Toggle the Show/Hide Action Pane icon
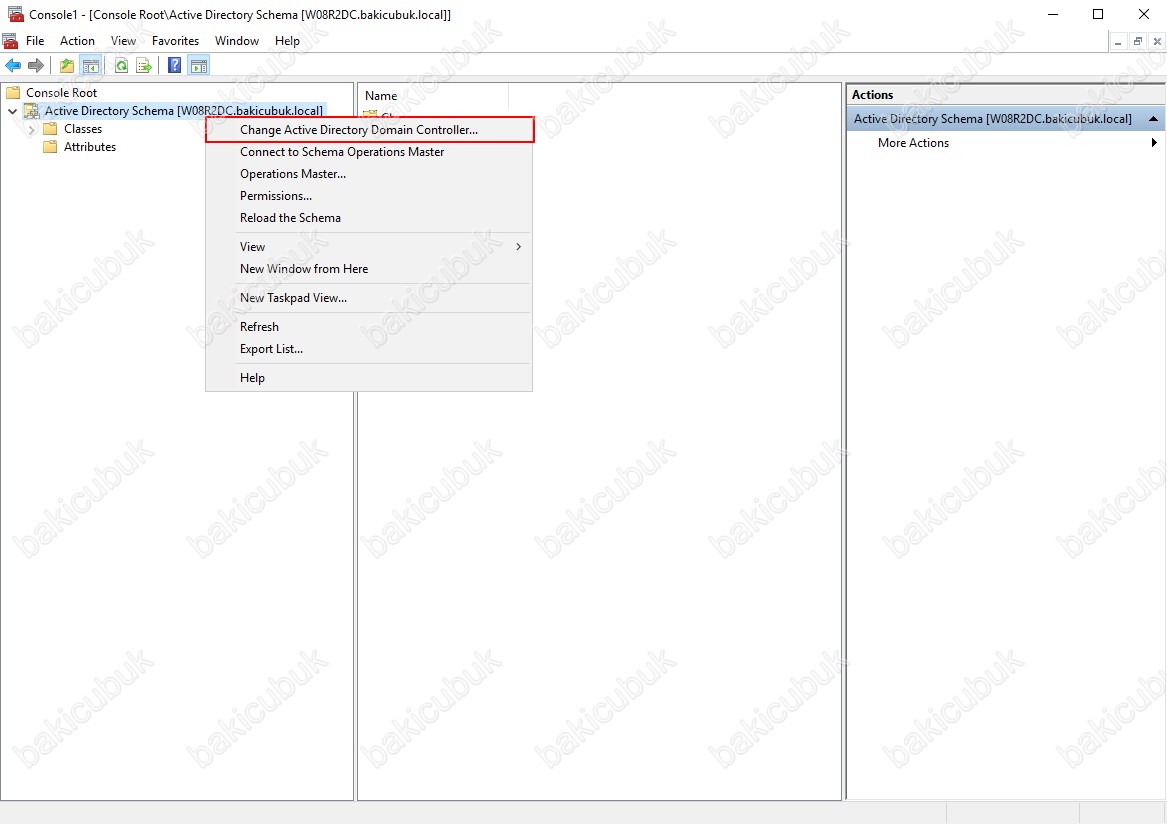This screenshot has height=824, width=1167. tap(199, 66)
